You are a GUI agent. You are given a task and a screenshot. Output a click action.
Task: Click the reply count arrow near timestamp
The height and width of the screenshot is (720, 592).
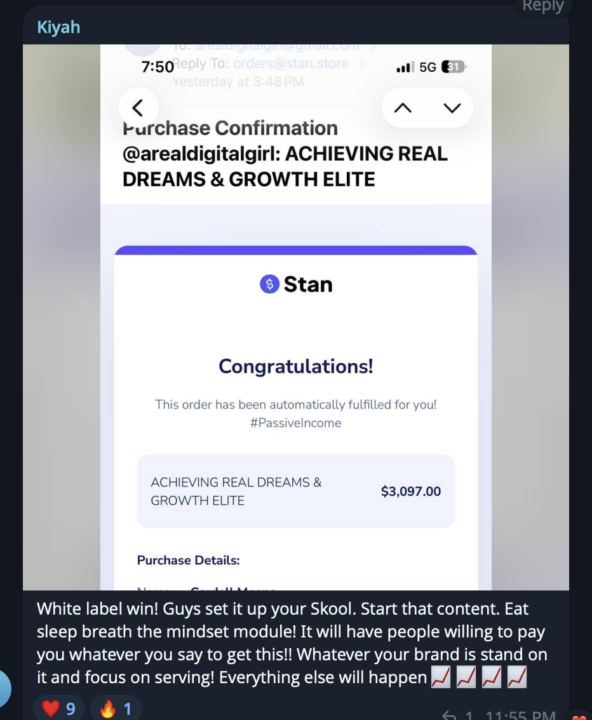click(449, 714)
